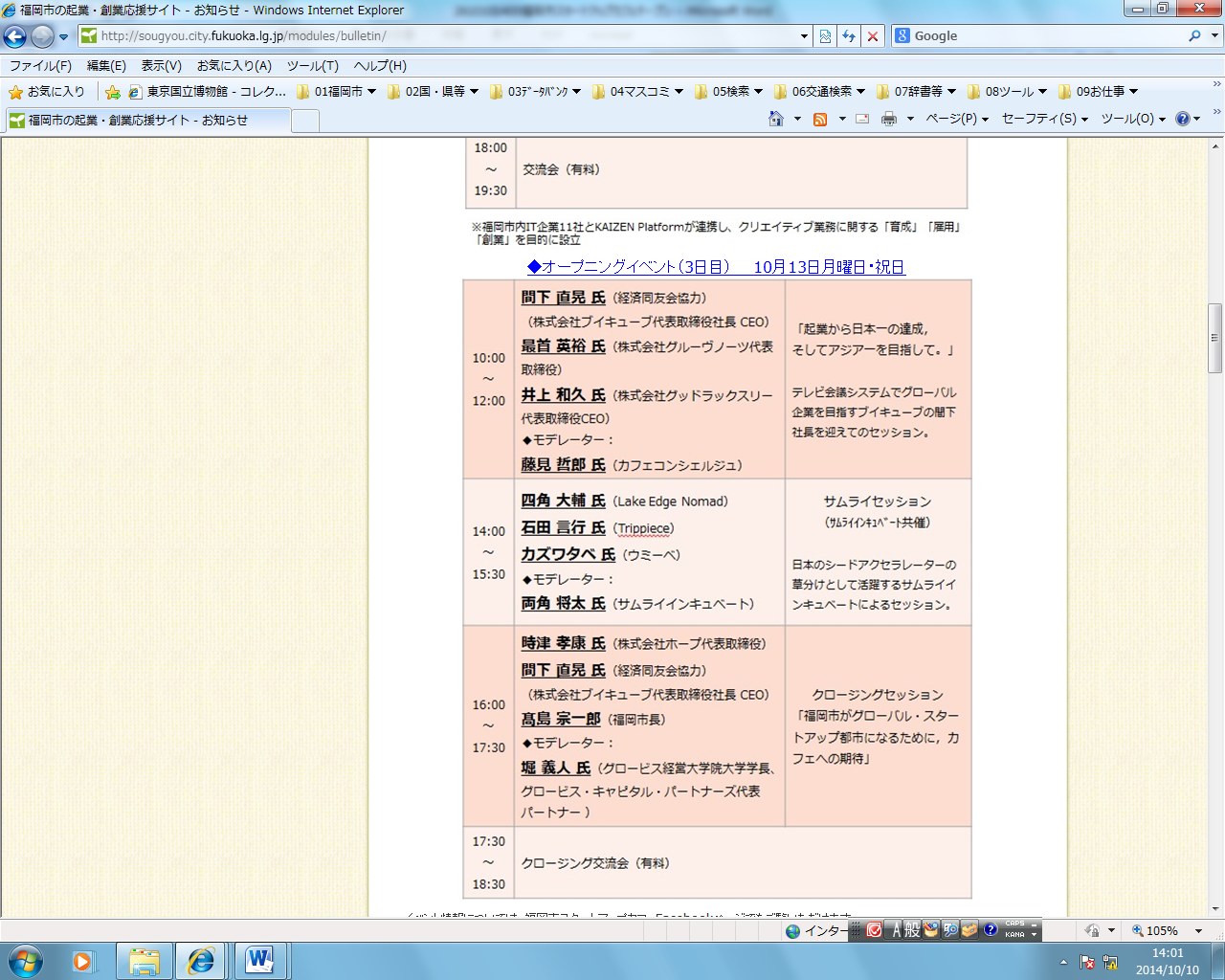This screenshot has height=980, width=1225.
Task: Open the ファイル(F) menu
Action: tap(40, 66)
